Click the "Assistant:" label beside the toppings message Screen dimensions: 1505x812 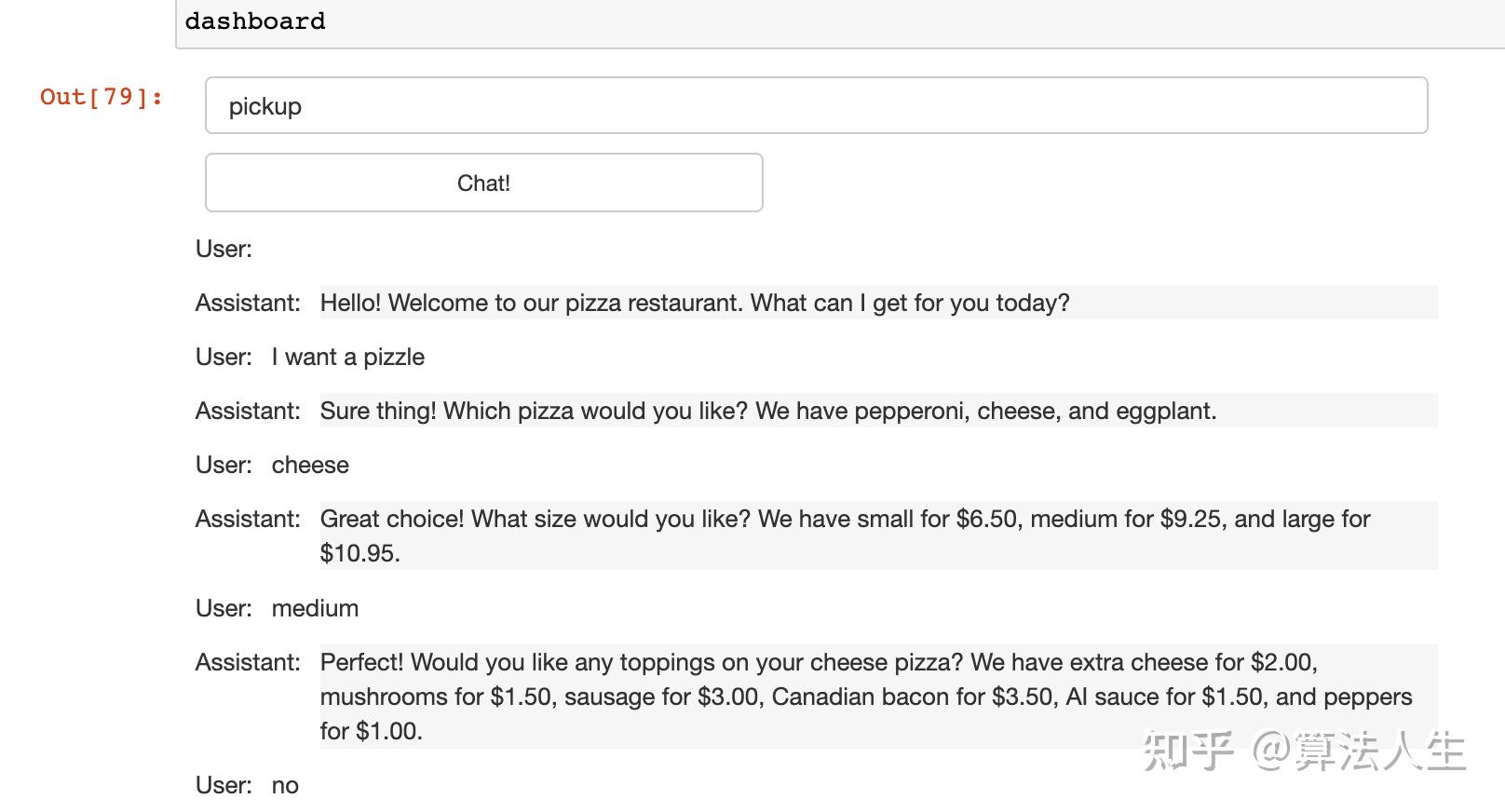pos(248,662)
